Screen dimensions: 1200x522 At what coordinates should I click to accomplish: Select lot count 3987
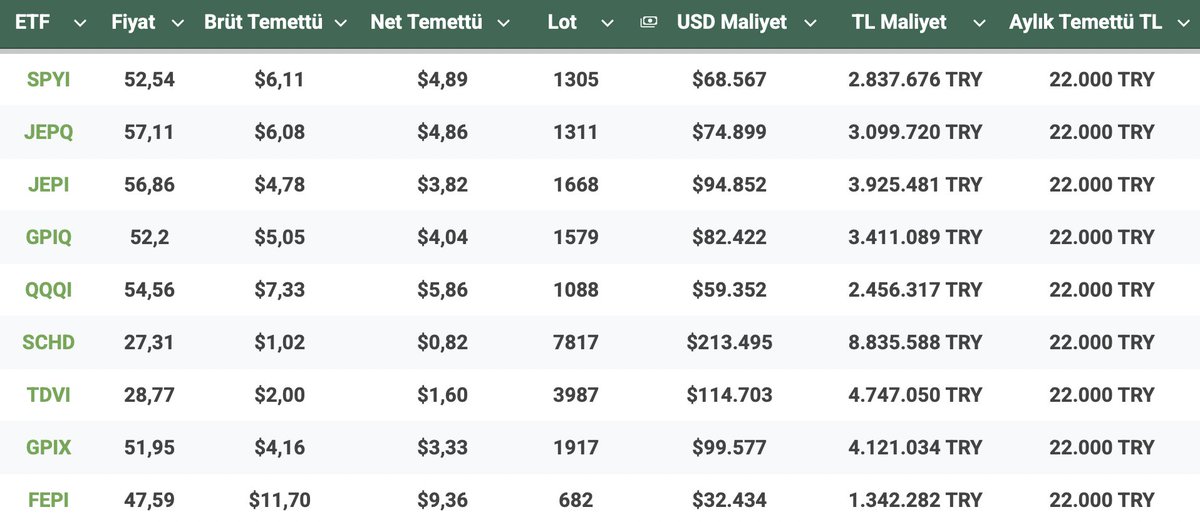(576, 395)
